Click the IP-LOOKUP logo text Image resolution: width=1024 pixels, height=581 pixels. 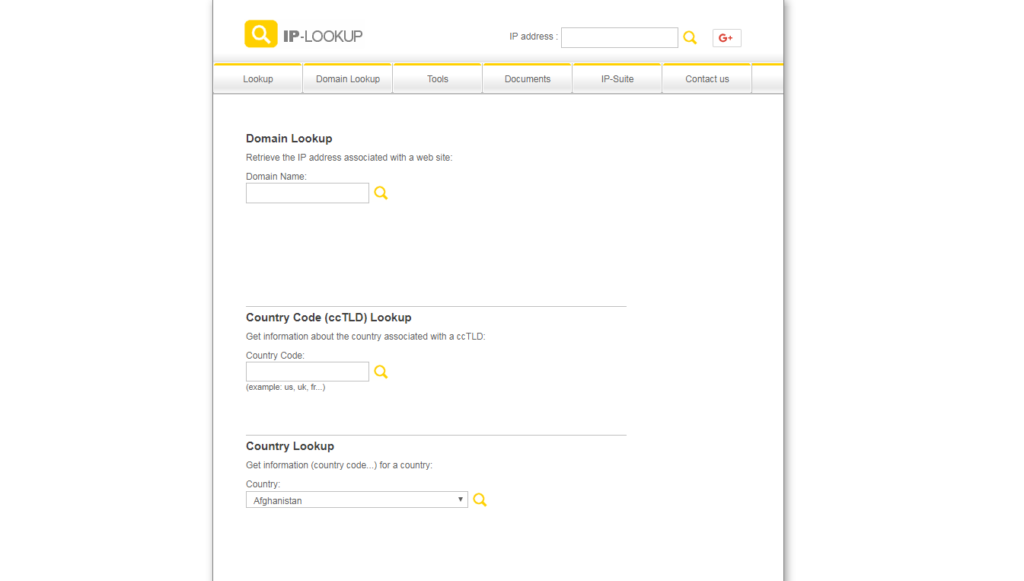tap(323, 36)
